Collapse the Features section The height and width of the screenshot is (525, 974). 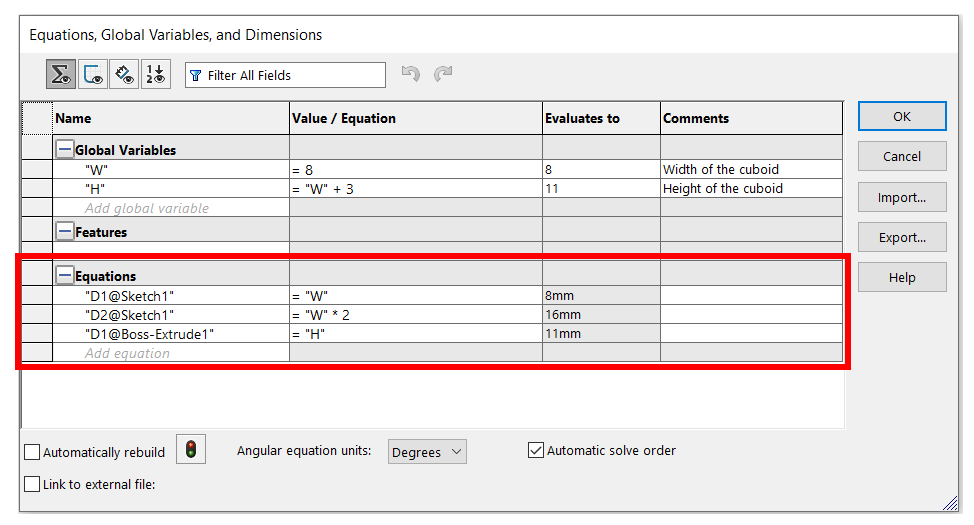tap(65, 232)
